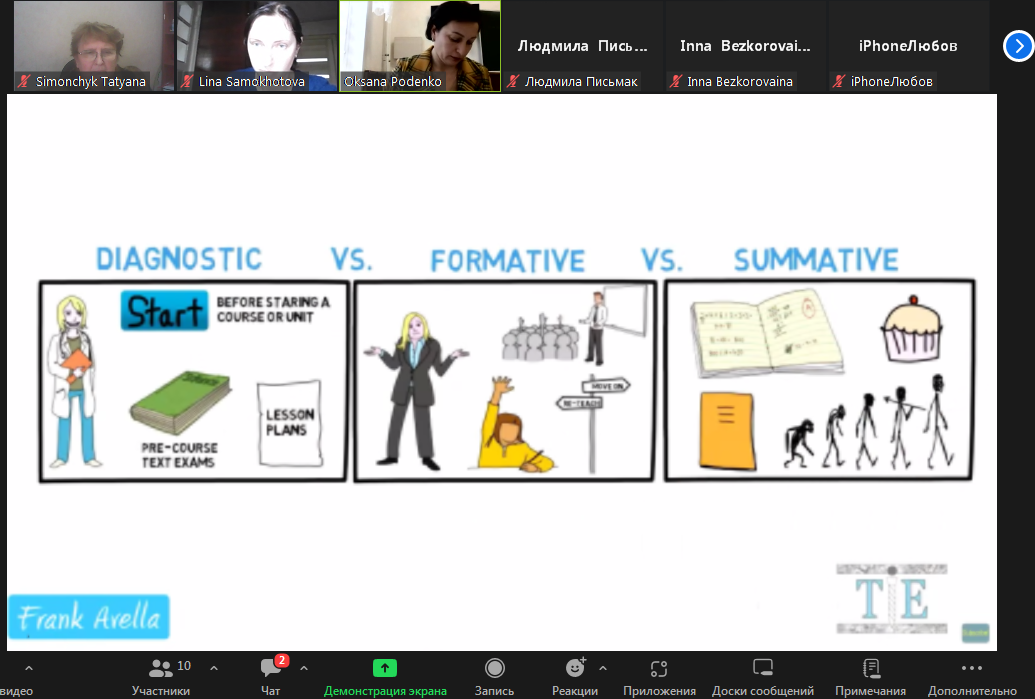The height and width of the screenshot is (699, 1035).
Task: Open the Участники participants panel
Action: tap(160, 675)
